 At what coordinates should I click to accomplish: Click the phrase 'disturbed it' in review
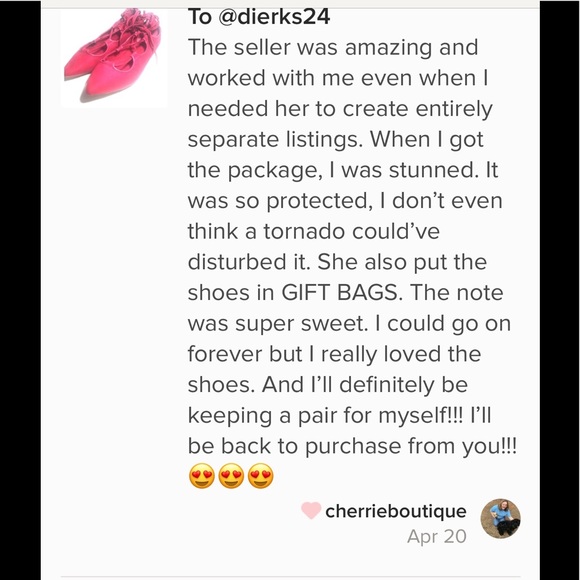pyautogui.click(x=249, y=262)
